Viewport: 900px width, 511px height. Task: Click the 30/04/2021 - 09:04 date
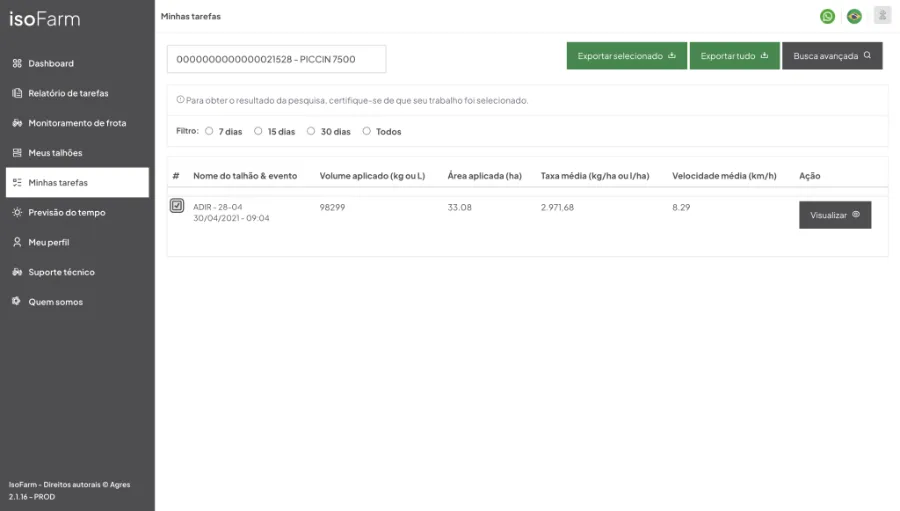pos(231,218)
